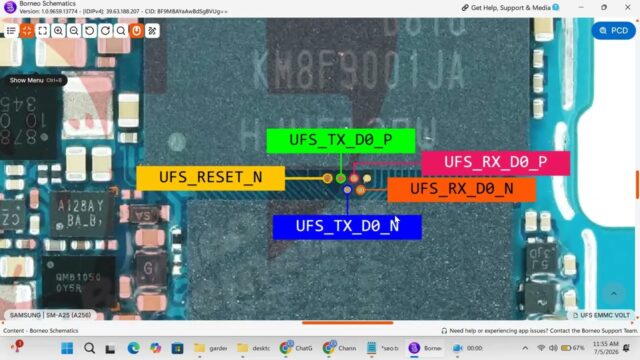Open Windows taskbar search

pos(89,348)
